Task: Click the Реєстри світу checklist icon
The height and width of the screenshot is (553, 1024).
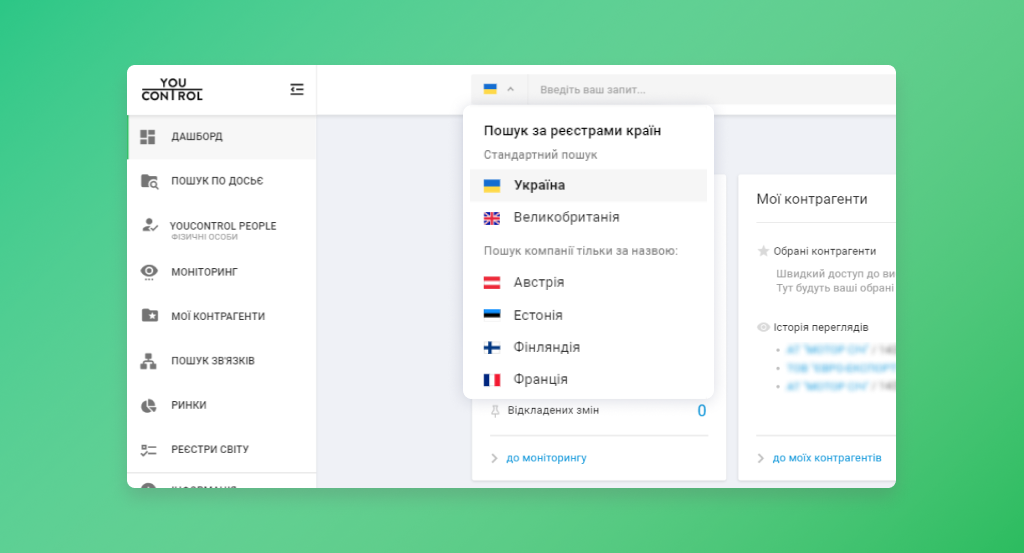Action: pyautogui.click(x=149, y=450)
